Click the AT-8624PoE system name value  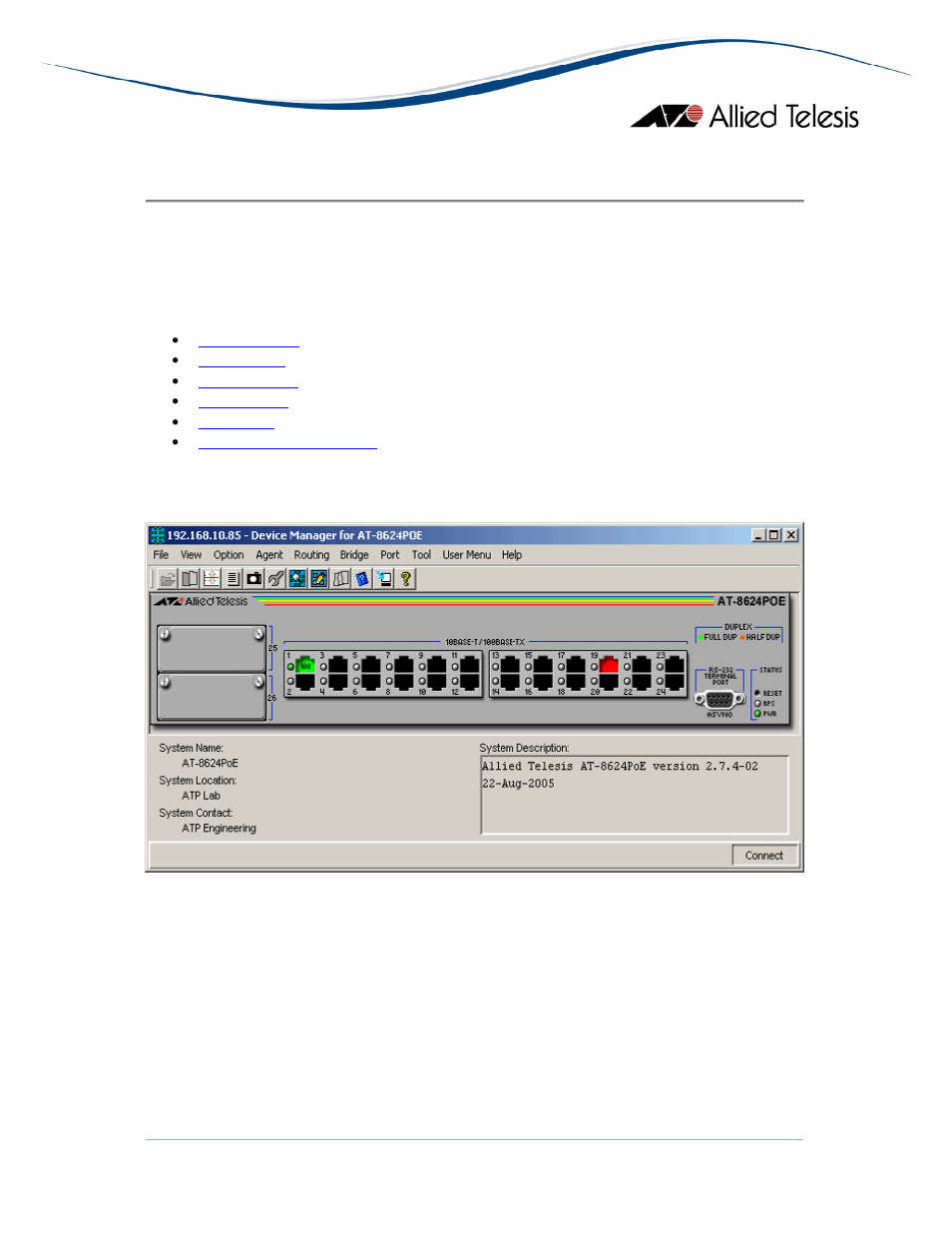211,764
